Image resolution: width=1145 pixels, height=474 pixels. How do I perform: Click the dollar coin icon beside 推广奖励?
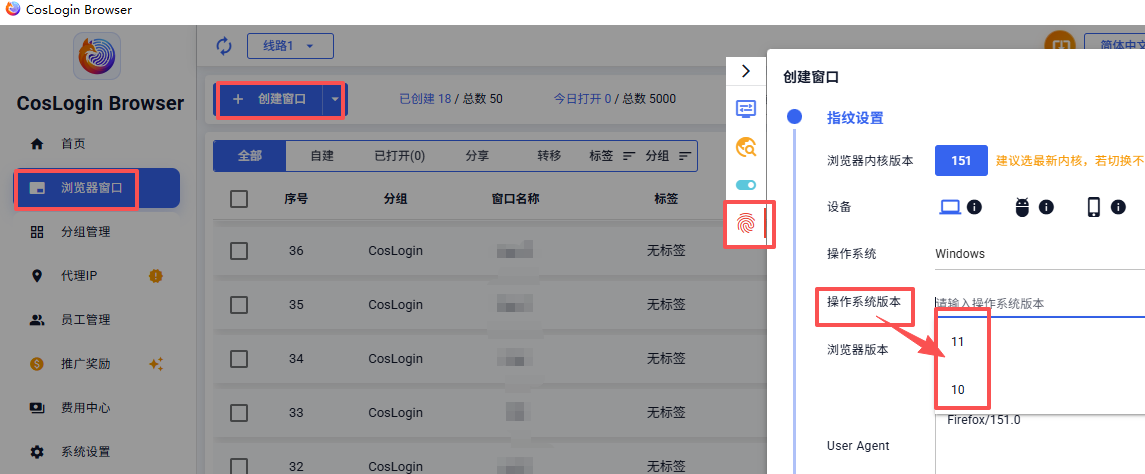[37, 364]
